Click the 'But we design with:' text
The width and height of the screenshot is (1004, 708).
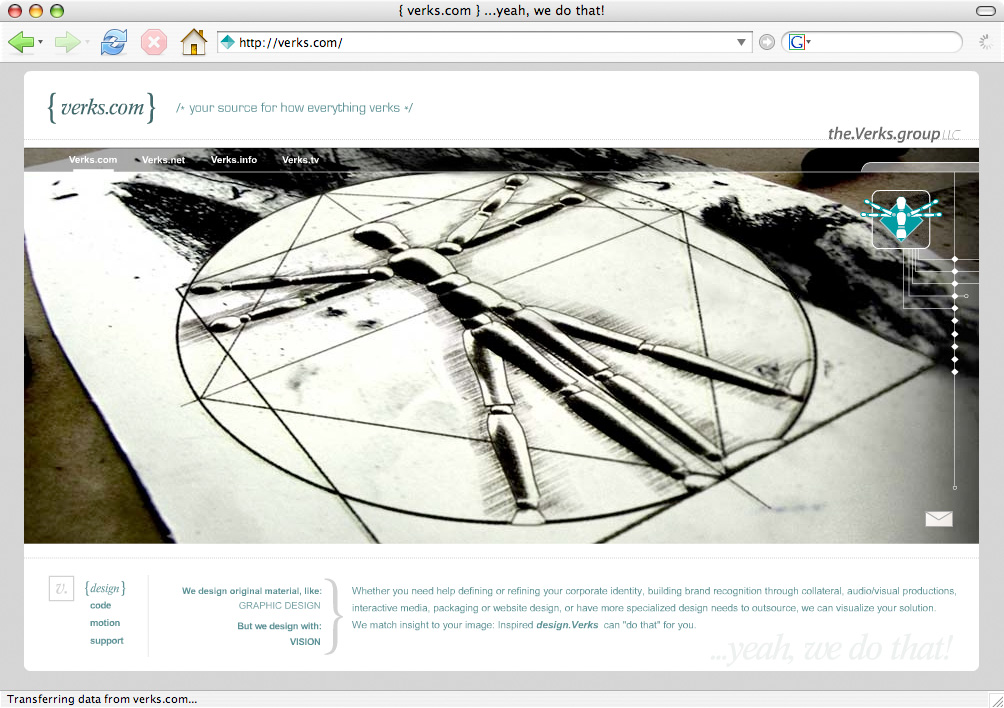279,625
